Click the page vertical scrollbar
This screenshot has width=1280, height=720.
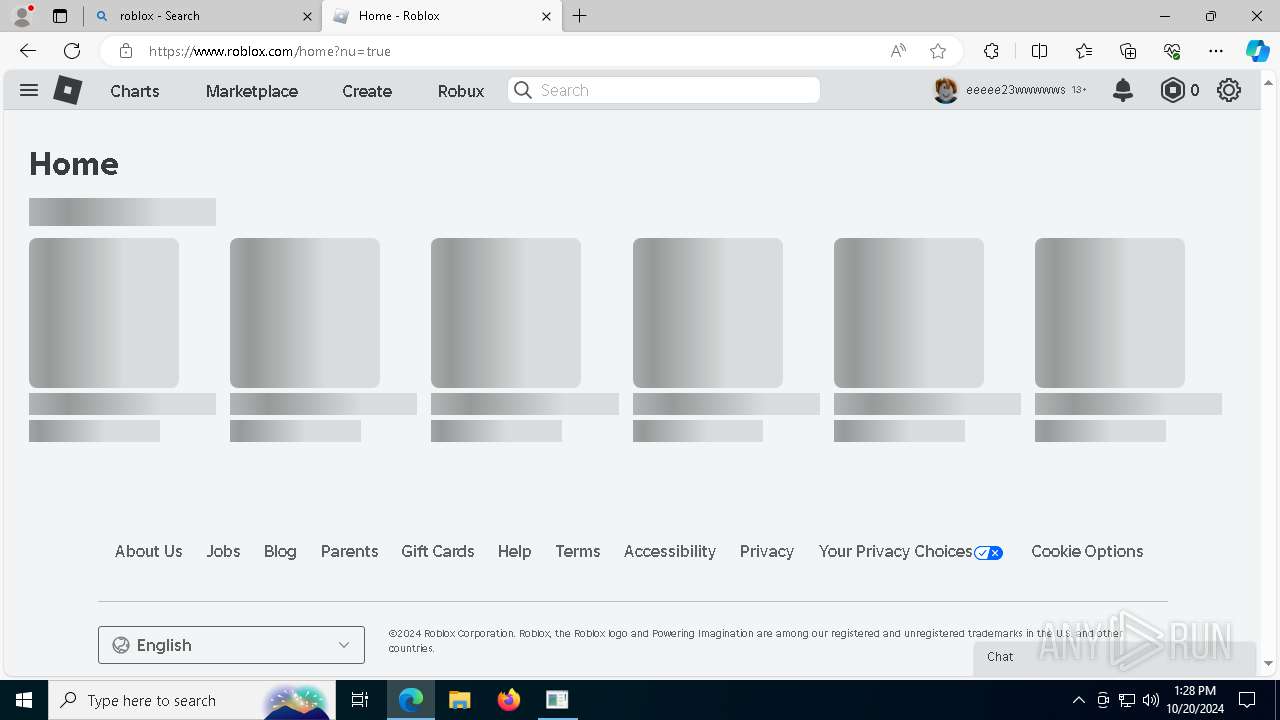(x=1268, y=372)
